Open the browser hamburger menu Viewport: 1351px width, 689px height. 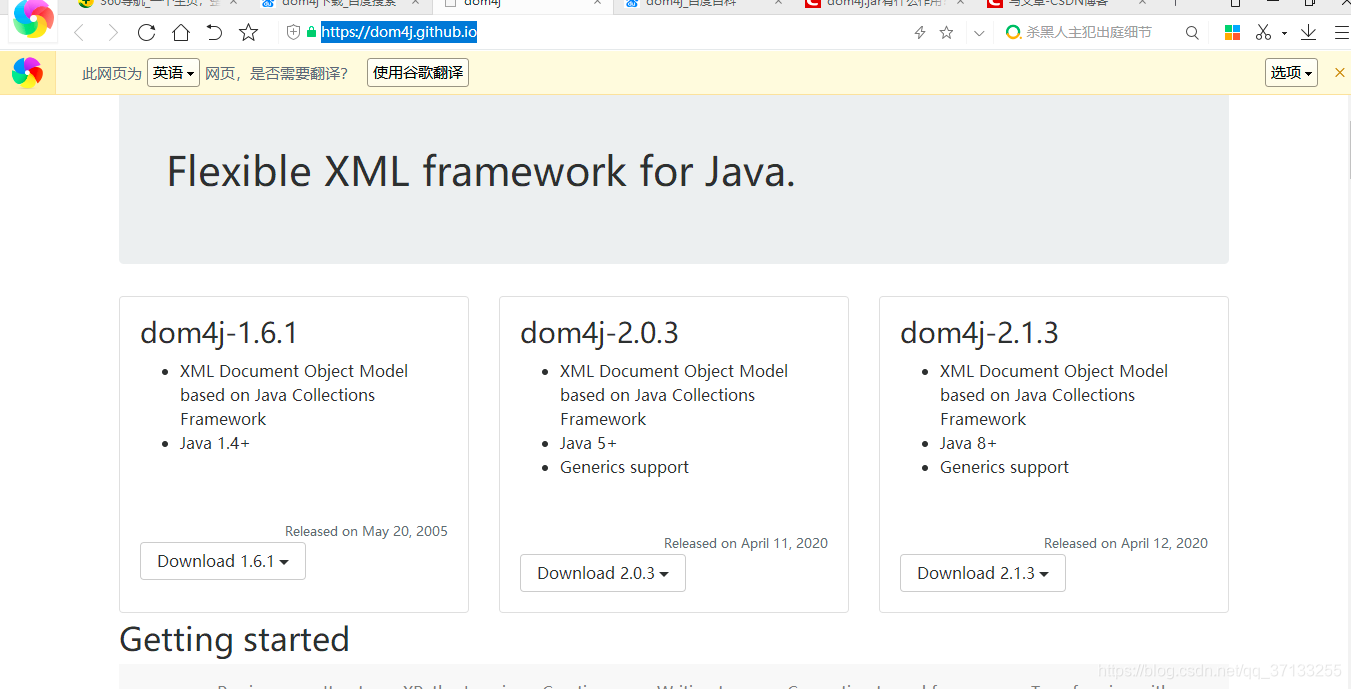pos(1341,33)
